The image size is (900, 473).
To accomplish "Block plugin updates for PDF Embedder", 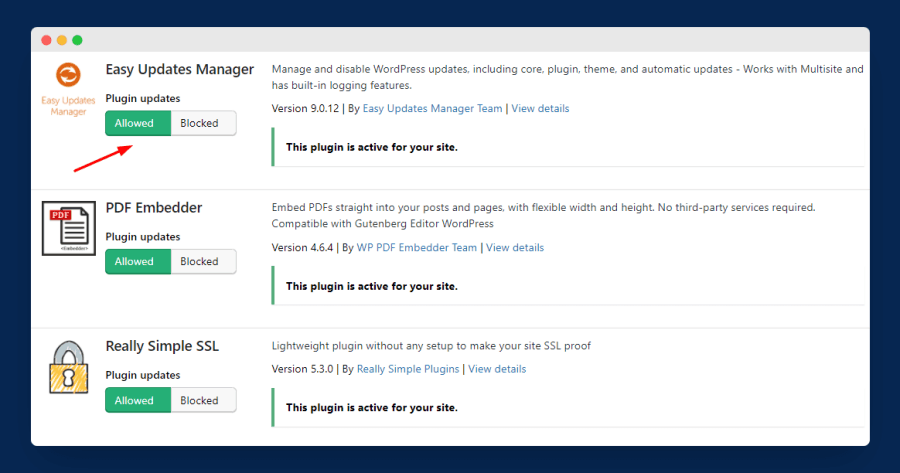I will pos(203,261).
